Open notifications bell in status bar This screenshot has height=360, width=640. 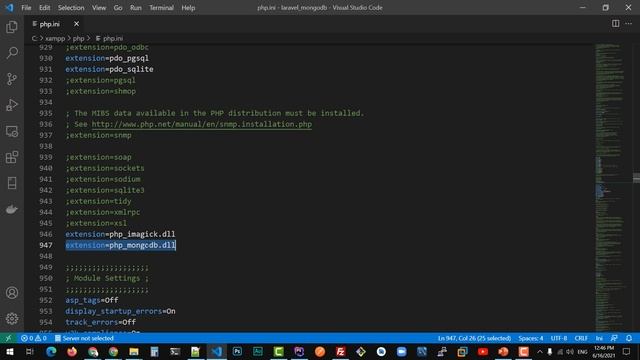point(629,338)
